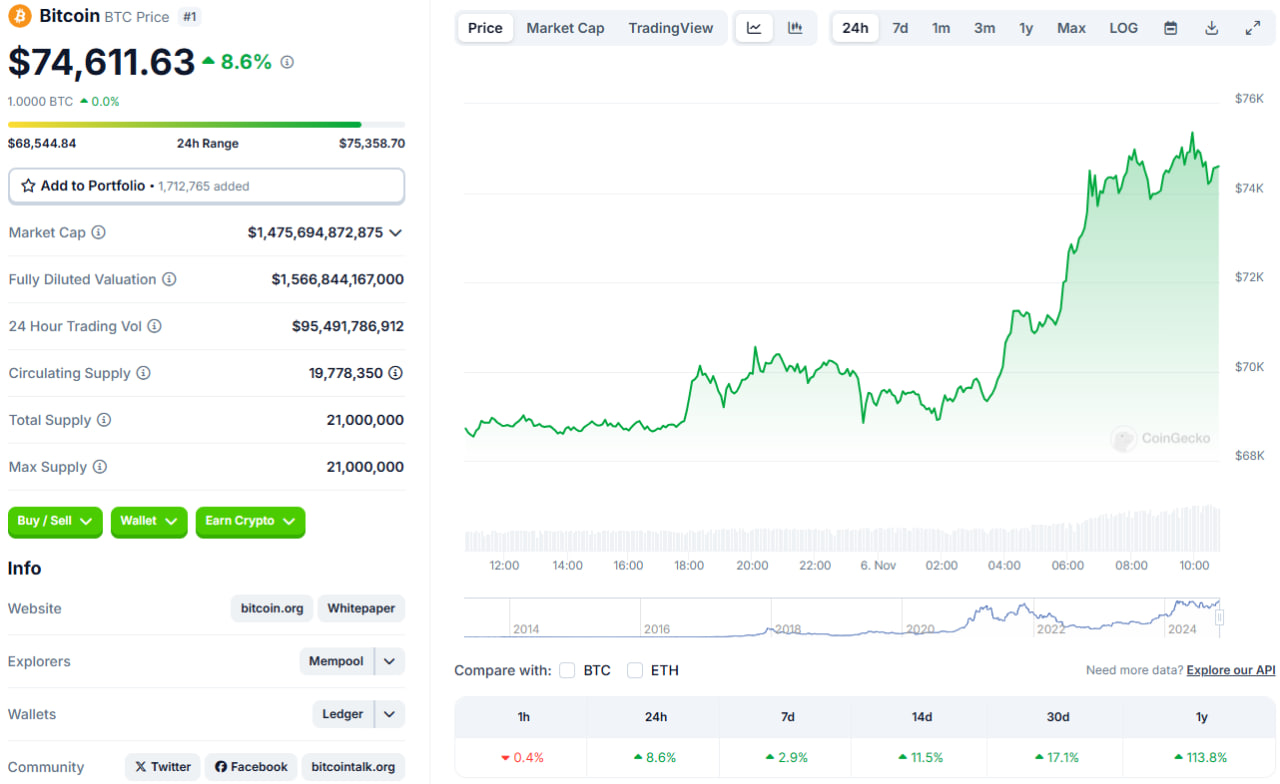This screenshot has height=784, width=1280.
Task: Open the Whitepaper link
Action: (x=361, y=608)
